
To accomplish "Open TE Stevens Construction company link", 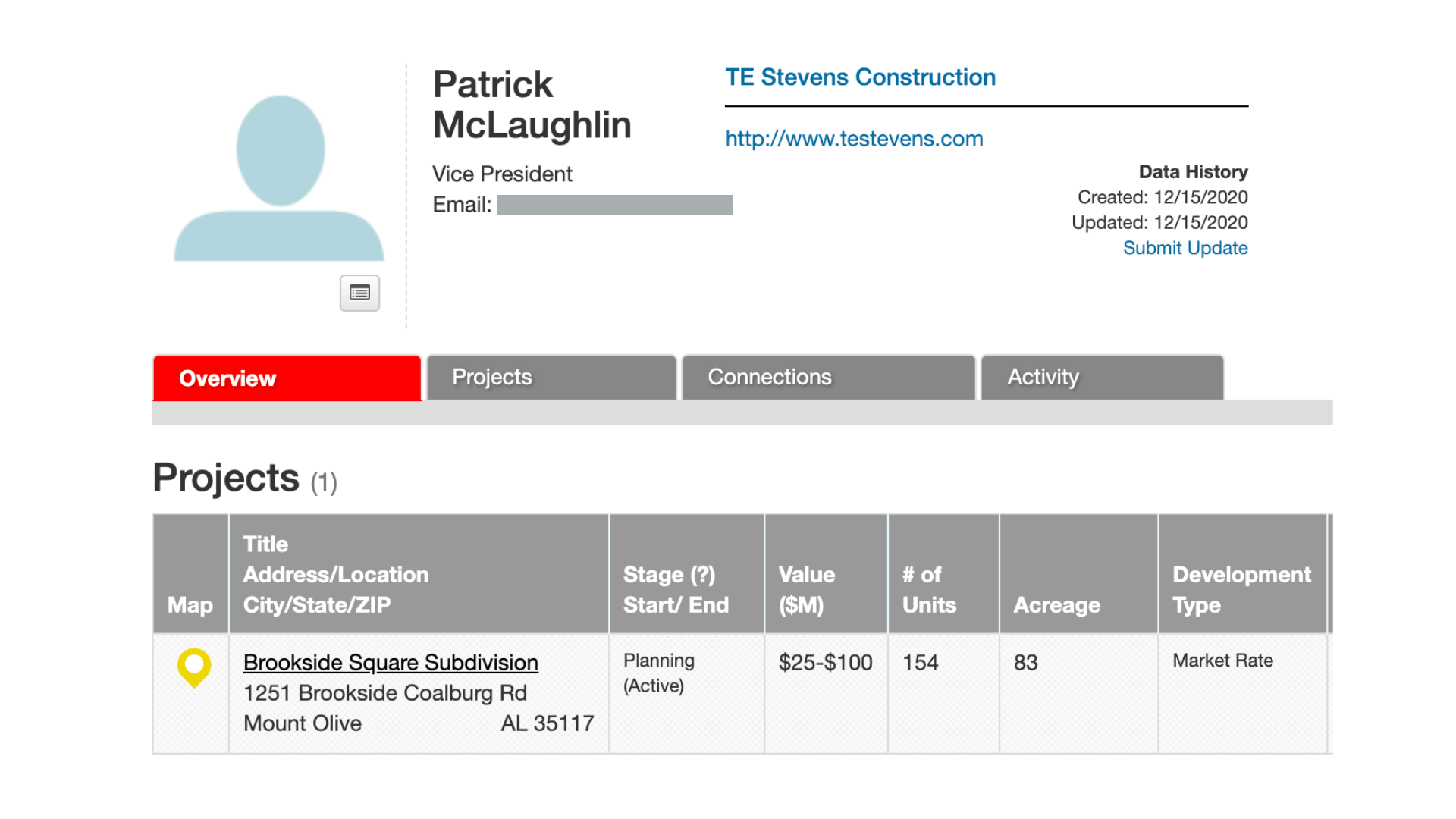I will (860, 77).
